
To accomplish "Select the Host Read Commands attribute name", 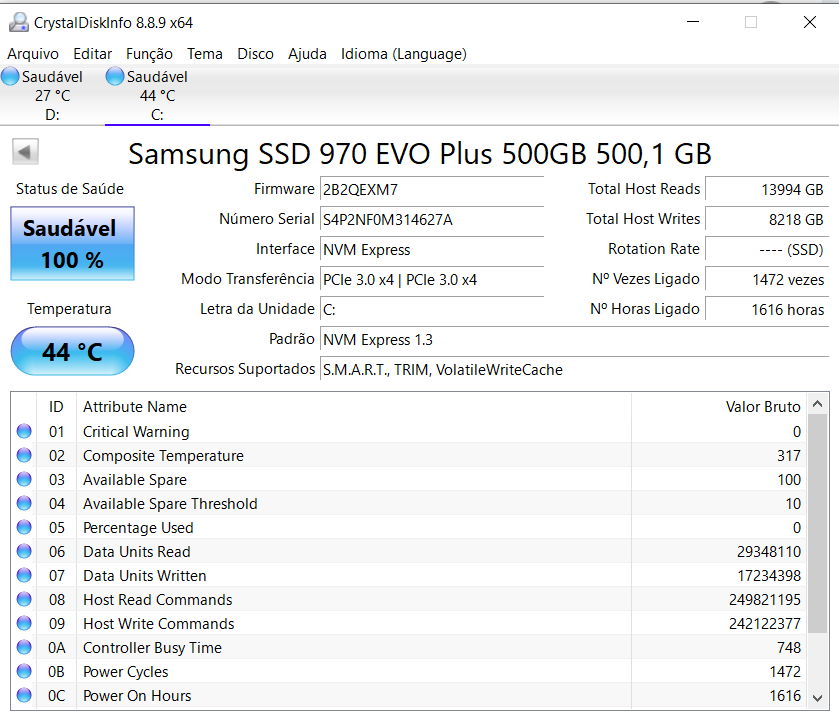I will coord(157,600).
